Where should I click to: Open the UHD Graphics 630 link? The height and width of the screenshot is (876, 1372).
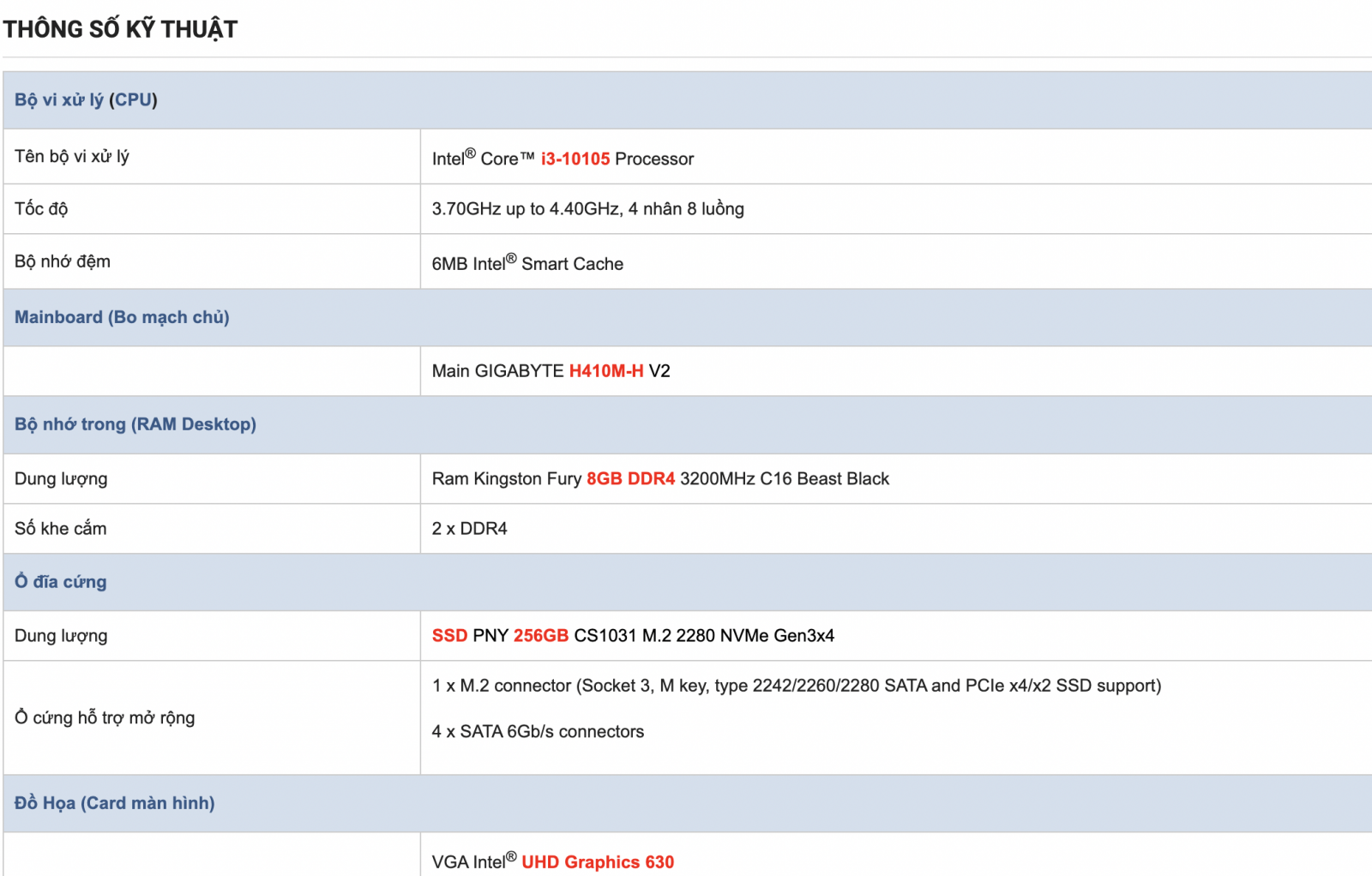click(x=598, y=862)
